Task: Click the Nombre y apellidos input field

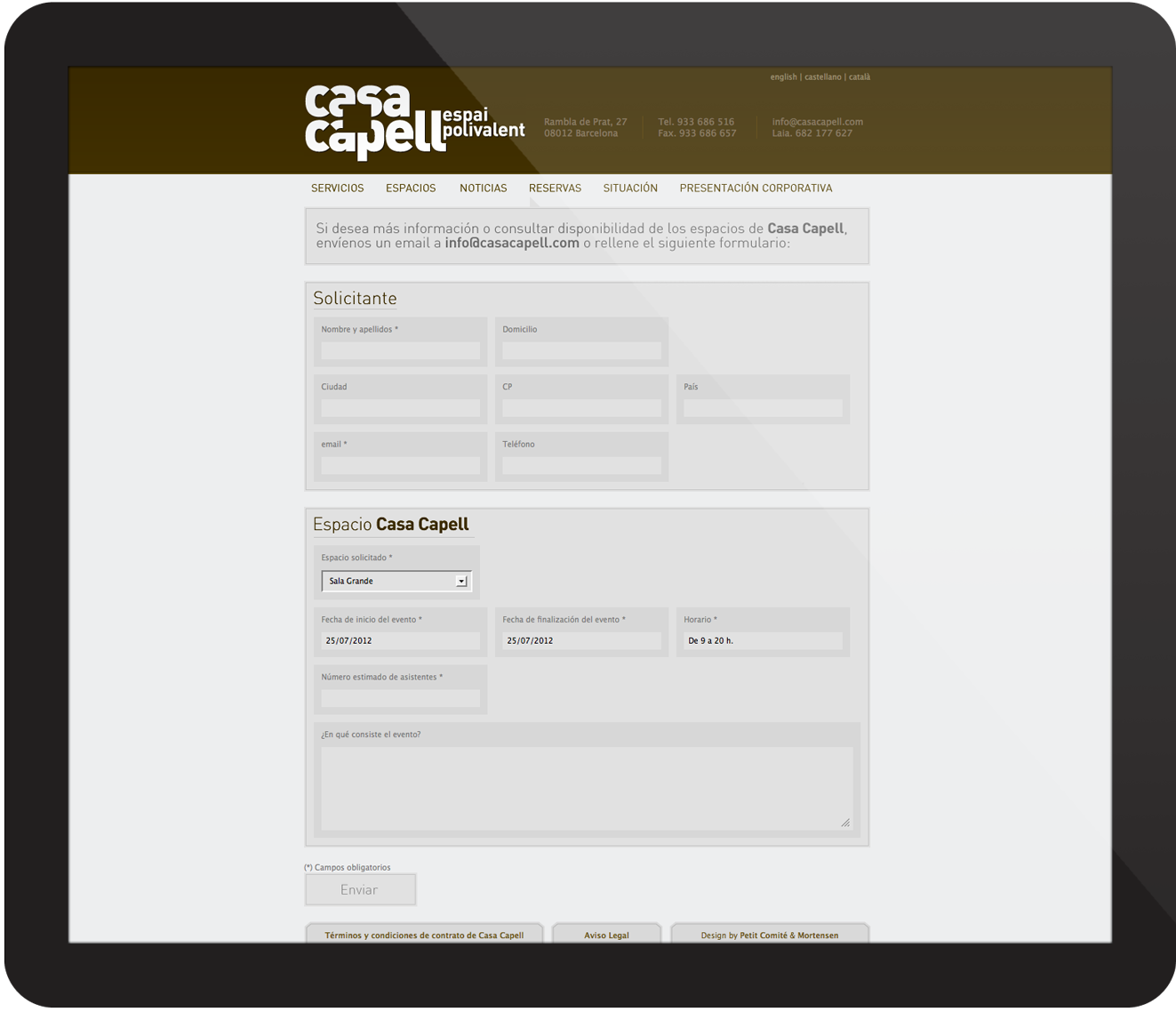Action: coord(399,350)
